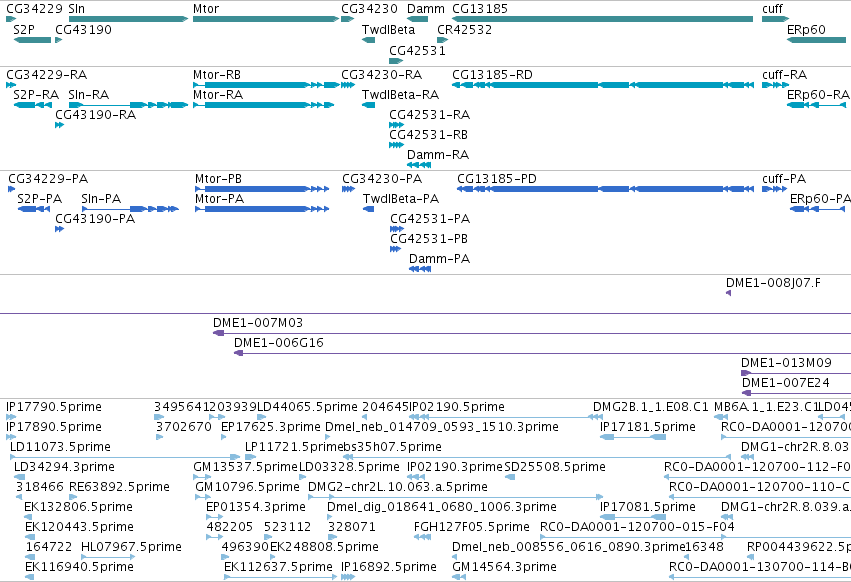Click the CG13185-RD transcript
Image resolution: width=851 pixels, height=582 pixels.
(x=602, y=85)
